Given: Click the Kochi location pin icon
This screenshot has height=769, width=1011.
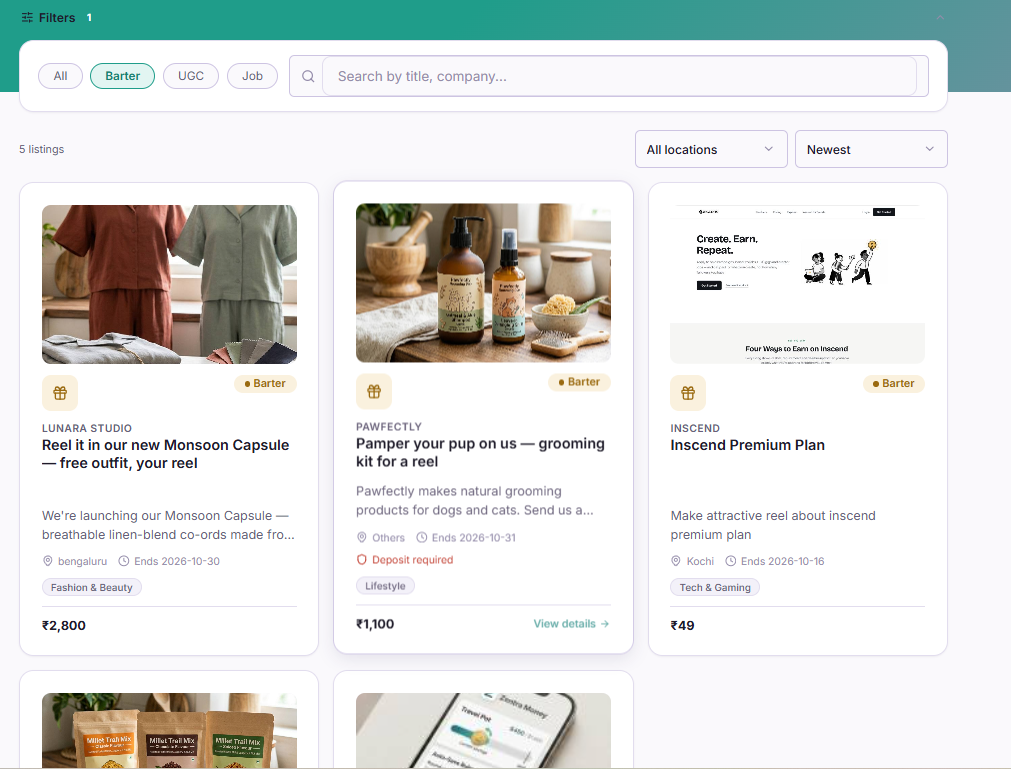Looking at the screenshot, I should pos(676,561).
